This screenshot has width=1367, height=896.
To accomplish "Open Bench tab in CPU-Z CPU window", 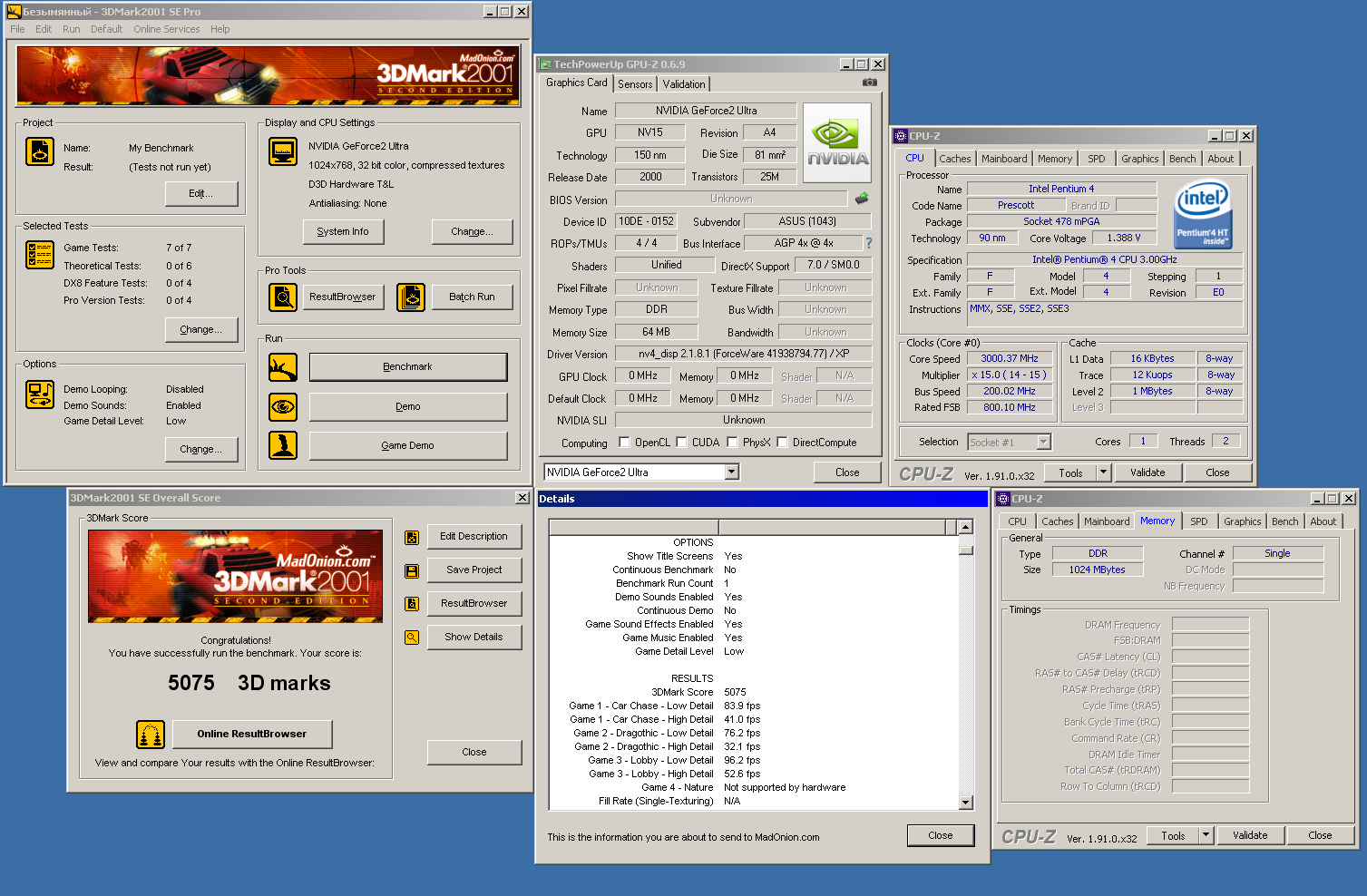I will 1182,159.
